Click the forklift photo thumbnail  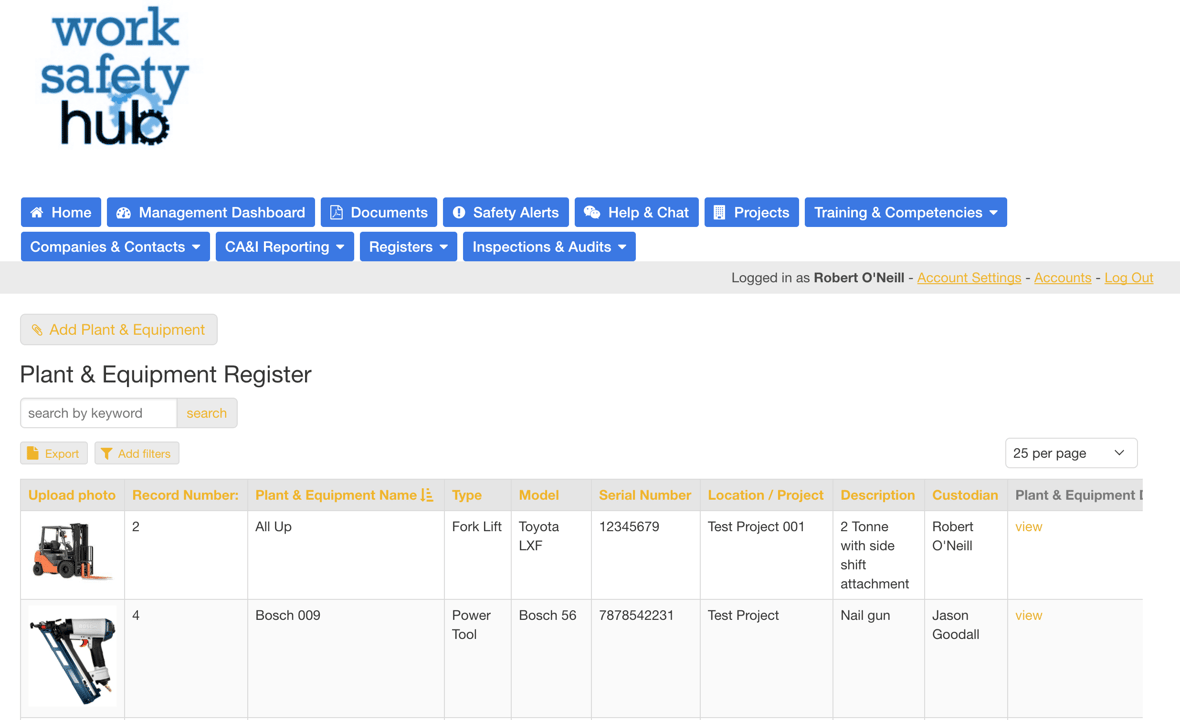point(72,551)
